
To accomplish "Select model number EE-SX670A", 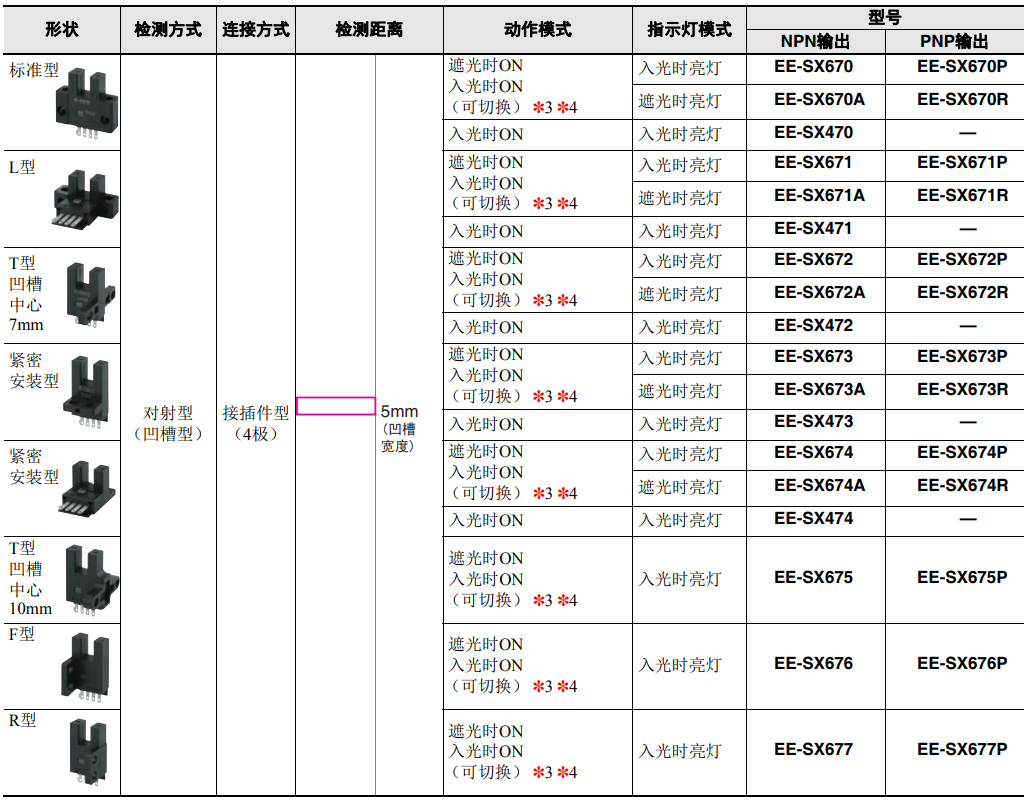I will pos(819,100).
